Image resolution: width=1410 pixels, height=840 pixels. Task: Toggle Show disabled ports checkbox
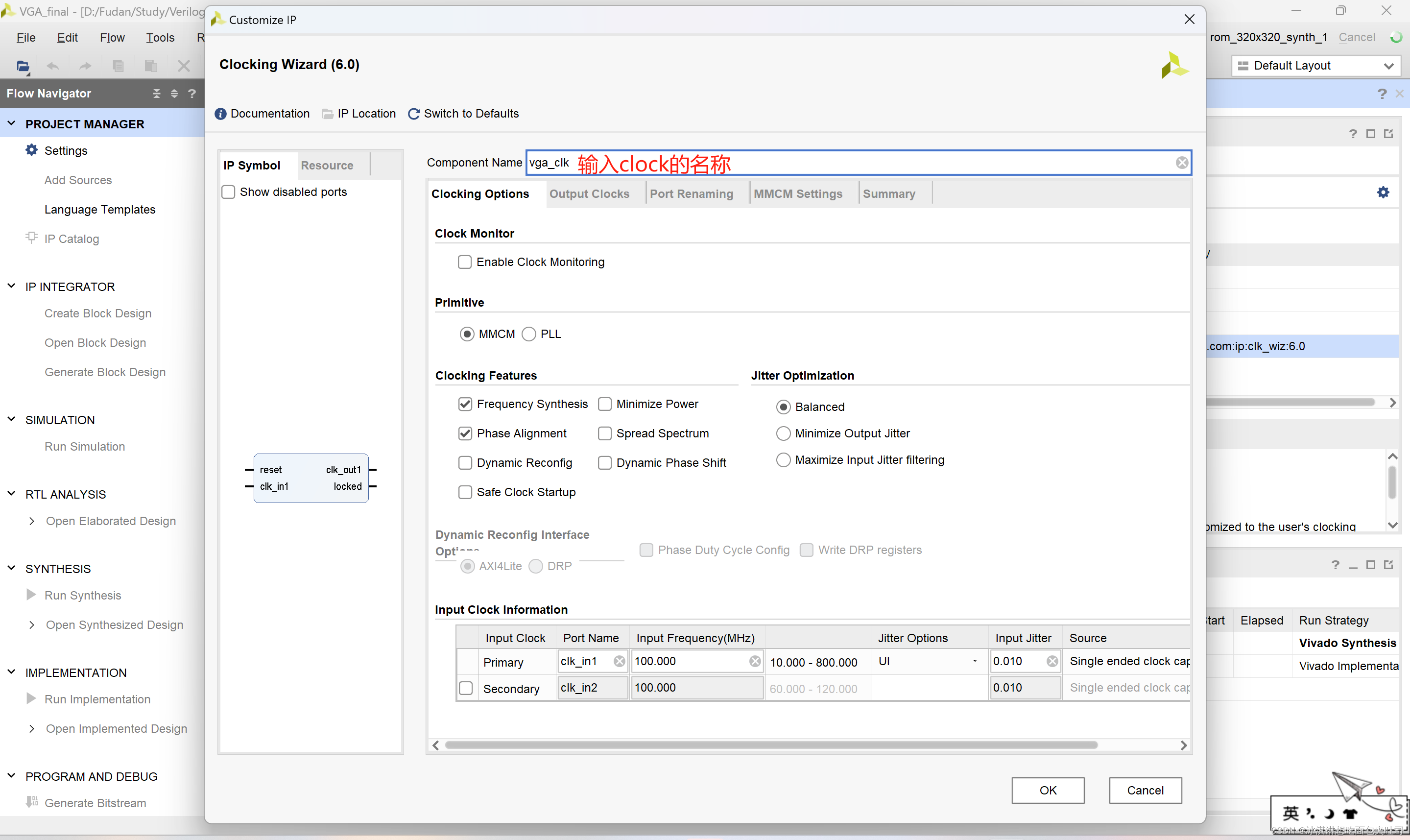point(228,192)
